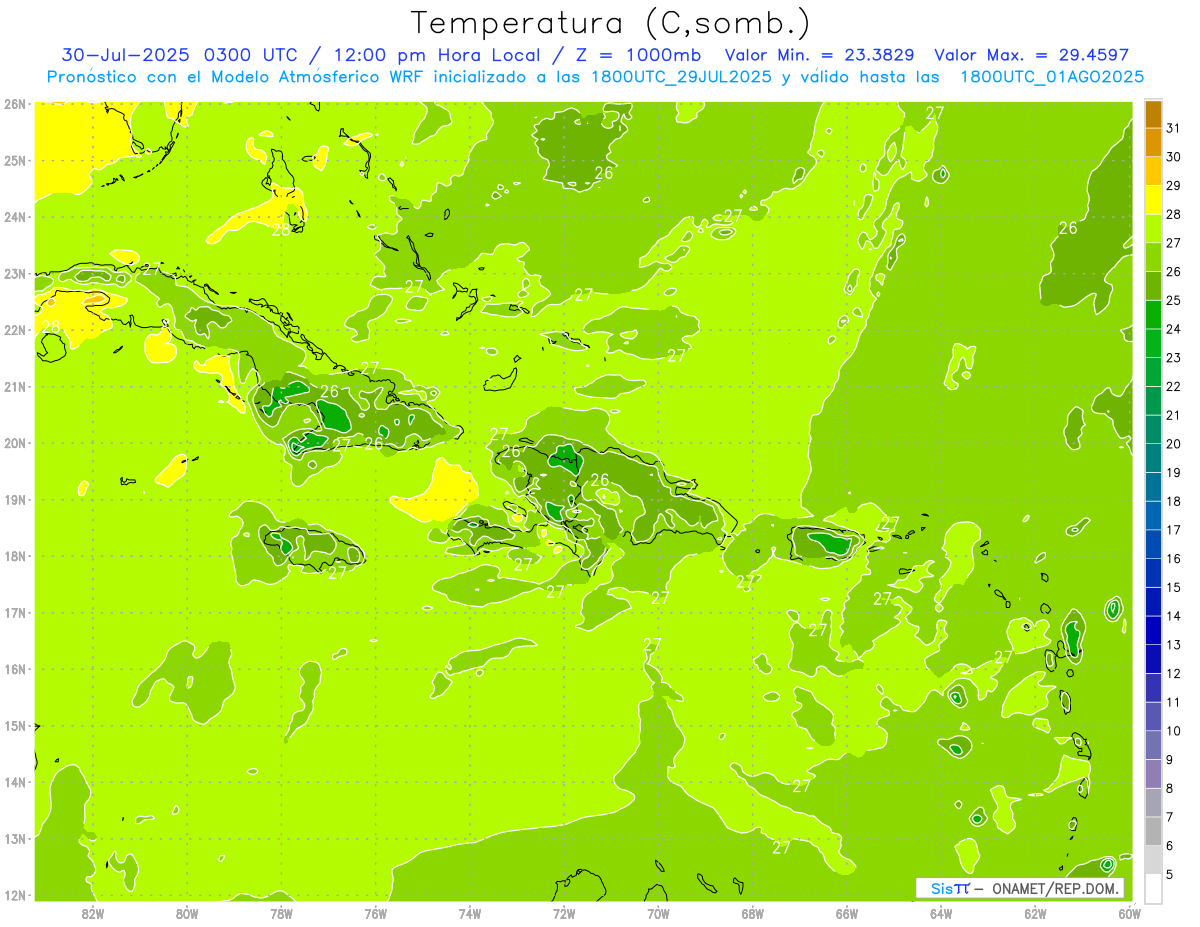This screenshot has height=927, width=1200.
Task: Click latitude axis label "22N"
Action: point(14,330)
